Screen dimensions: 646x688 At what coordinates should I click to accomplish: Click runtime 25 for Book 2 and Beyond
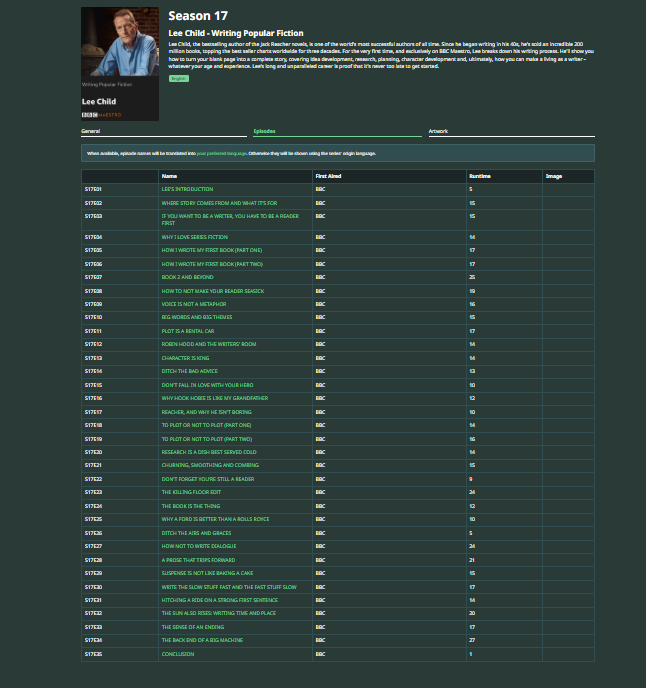click(472, 277)
